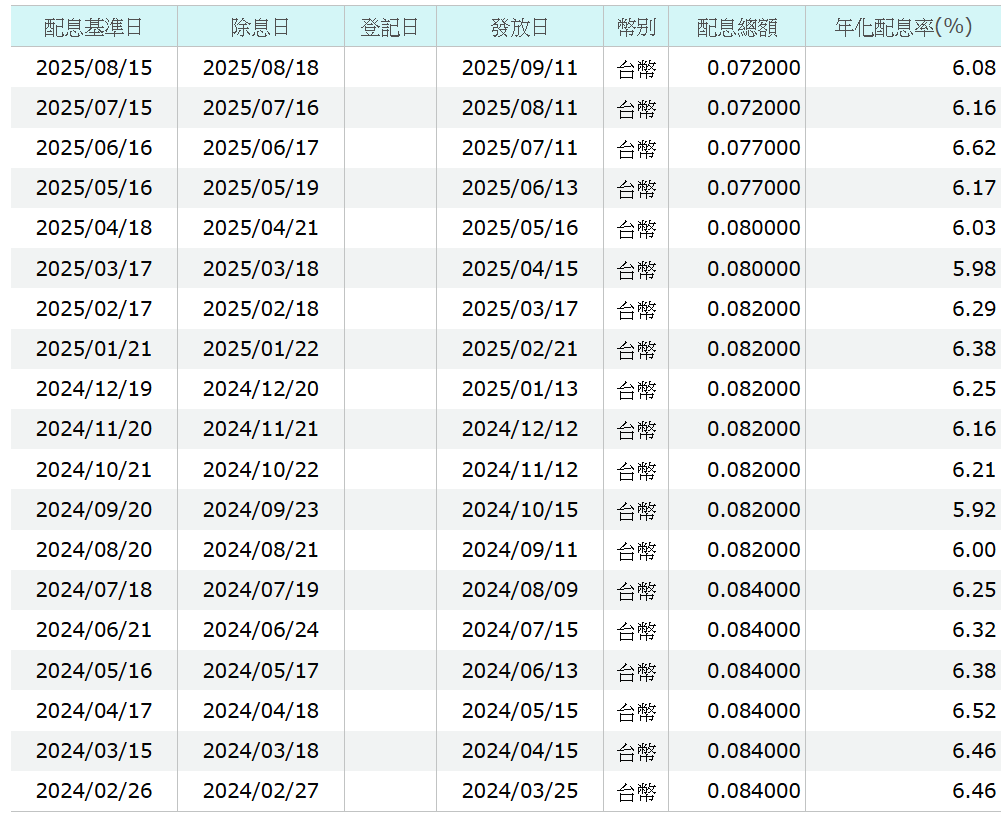
Task: Select payment date 2025/07/11
Action: tap(520, 148)
